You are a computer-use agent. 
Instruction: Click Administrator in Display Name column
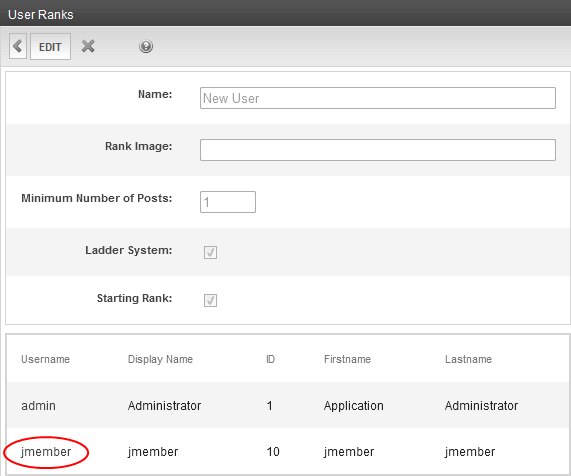(x=164, y=405)
